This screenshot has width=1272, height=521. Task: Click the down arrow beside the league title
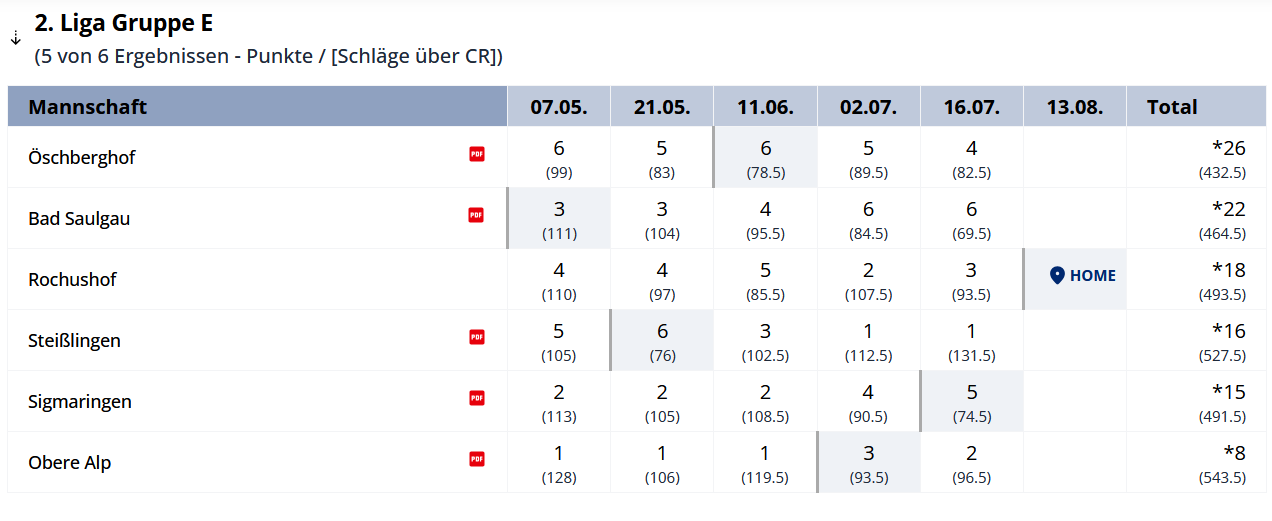tap(16, 38)
